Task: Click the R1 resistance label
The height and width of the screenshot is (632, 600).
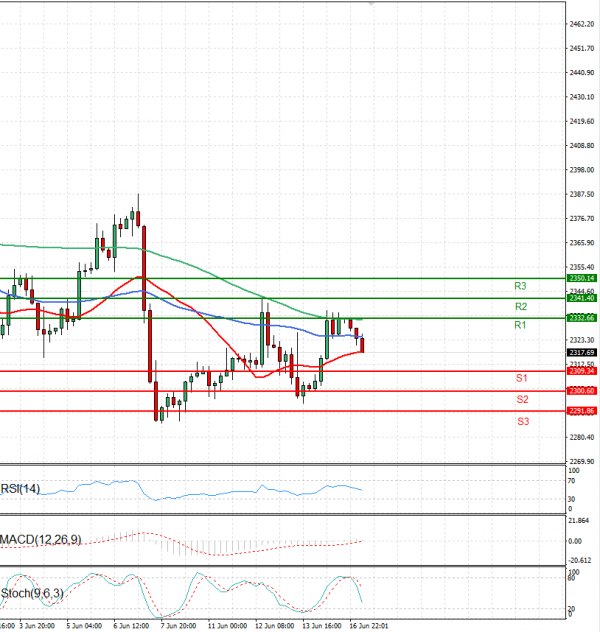Action: pos(520,325)
